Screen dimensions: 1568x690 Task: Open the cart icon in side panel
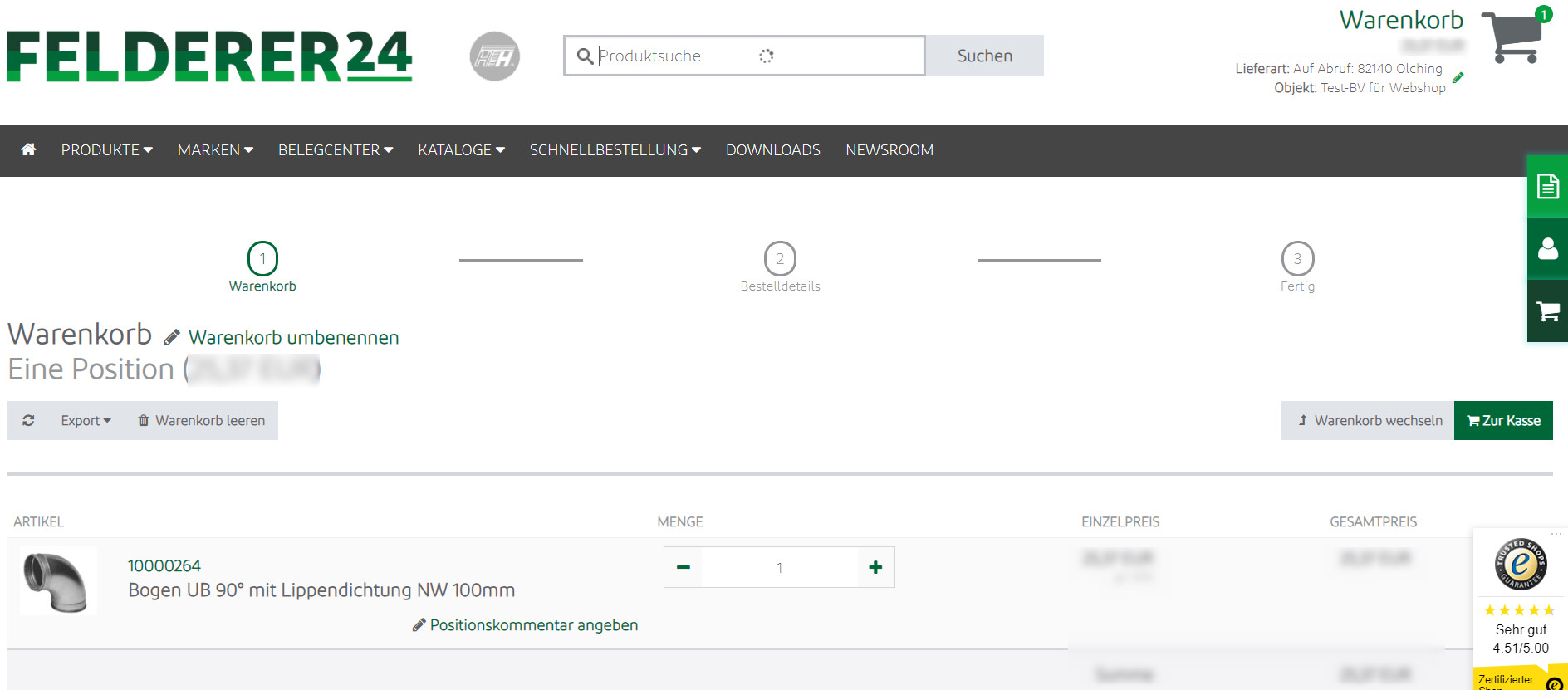tap(1547, 311)
